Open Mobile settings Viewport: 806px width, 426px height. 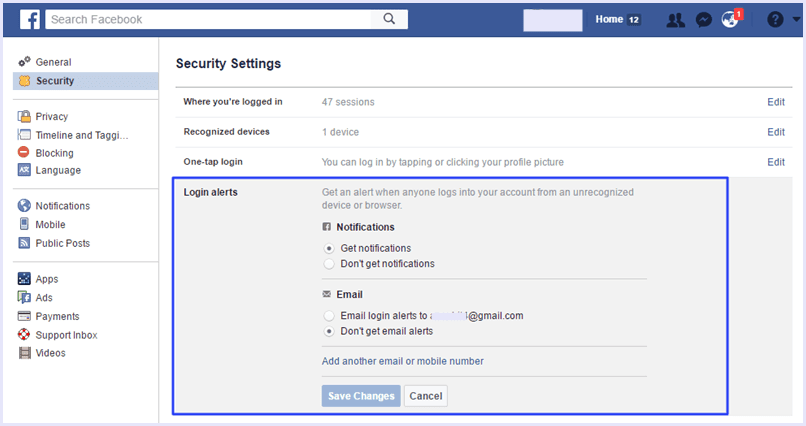click(x=50, y=225)
